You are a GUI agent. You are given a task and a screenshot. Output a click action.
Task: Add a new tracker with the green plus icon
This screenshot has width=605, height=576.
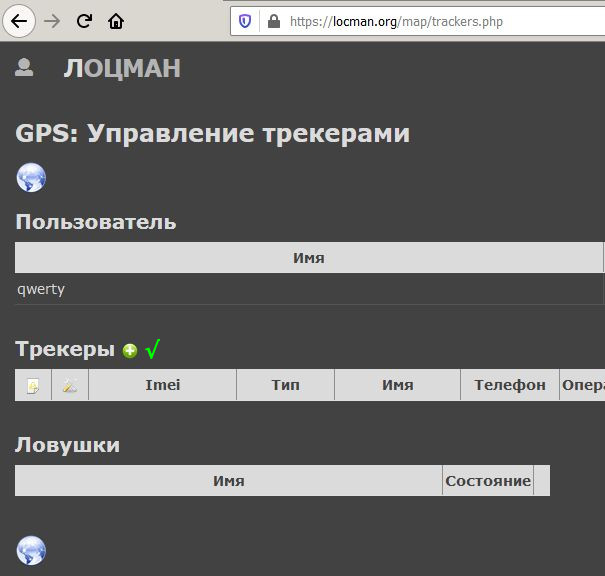pos(130,351)
